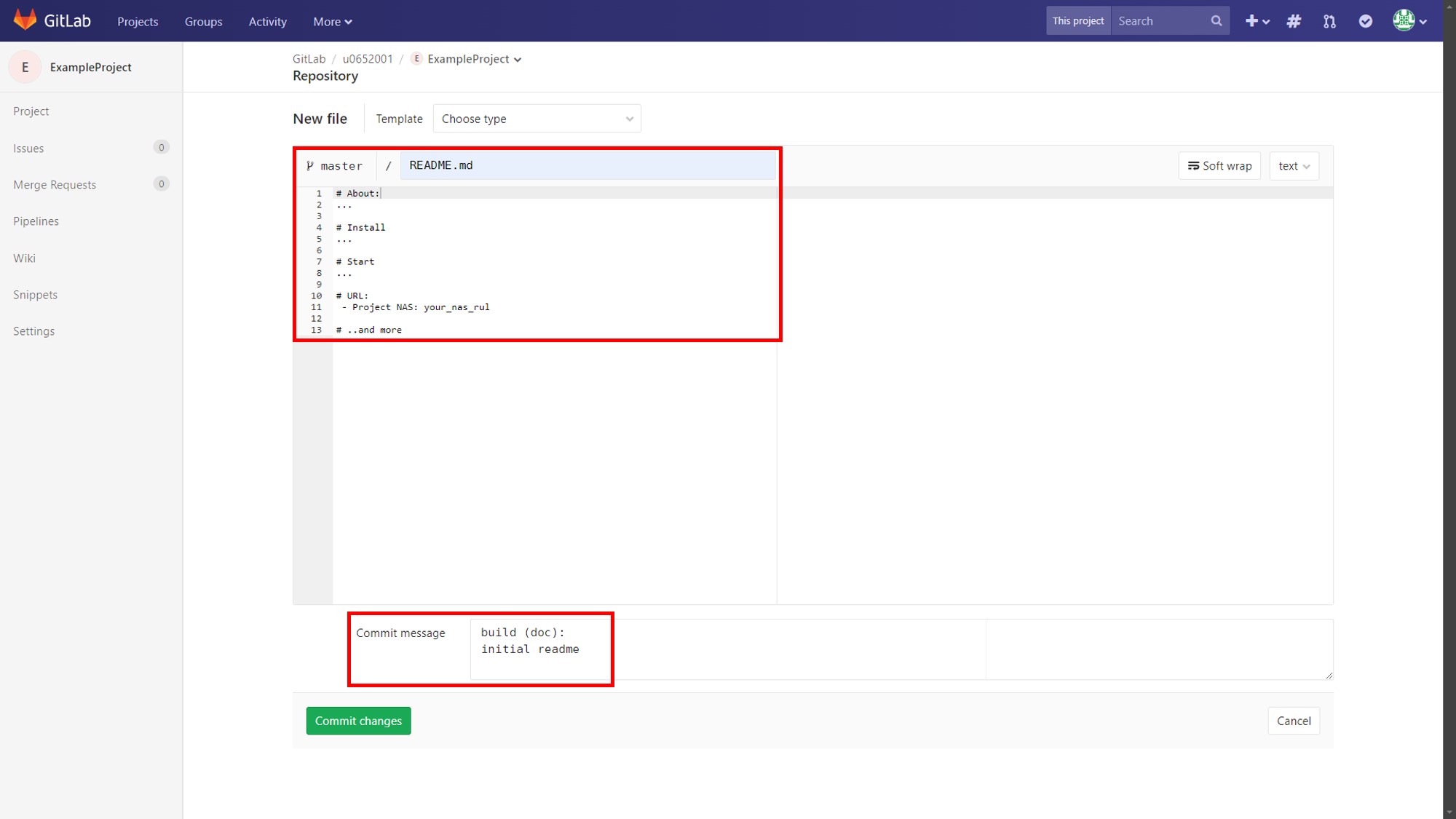Go to Issues in the sidebar

coord(28,149)
